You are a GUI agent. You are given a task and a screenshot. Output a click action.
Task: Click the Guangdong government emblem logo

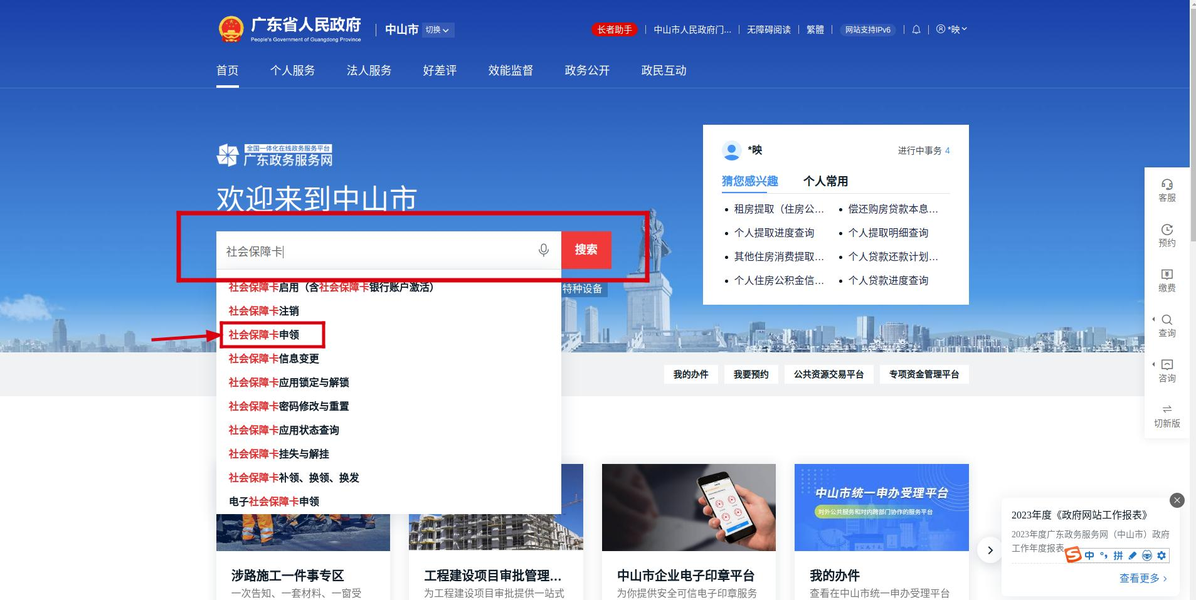pyautogui.click(x=230, y=29)
